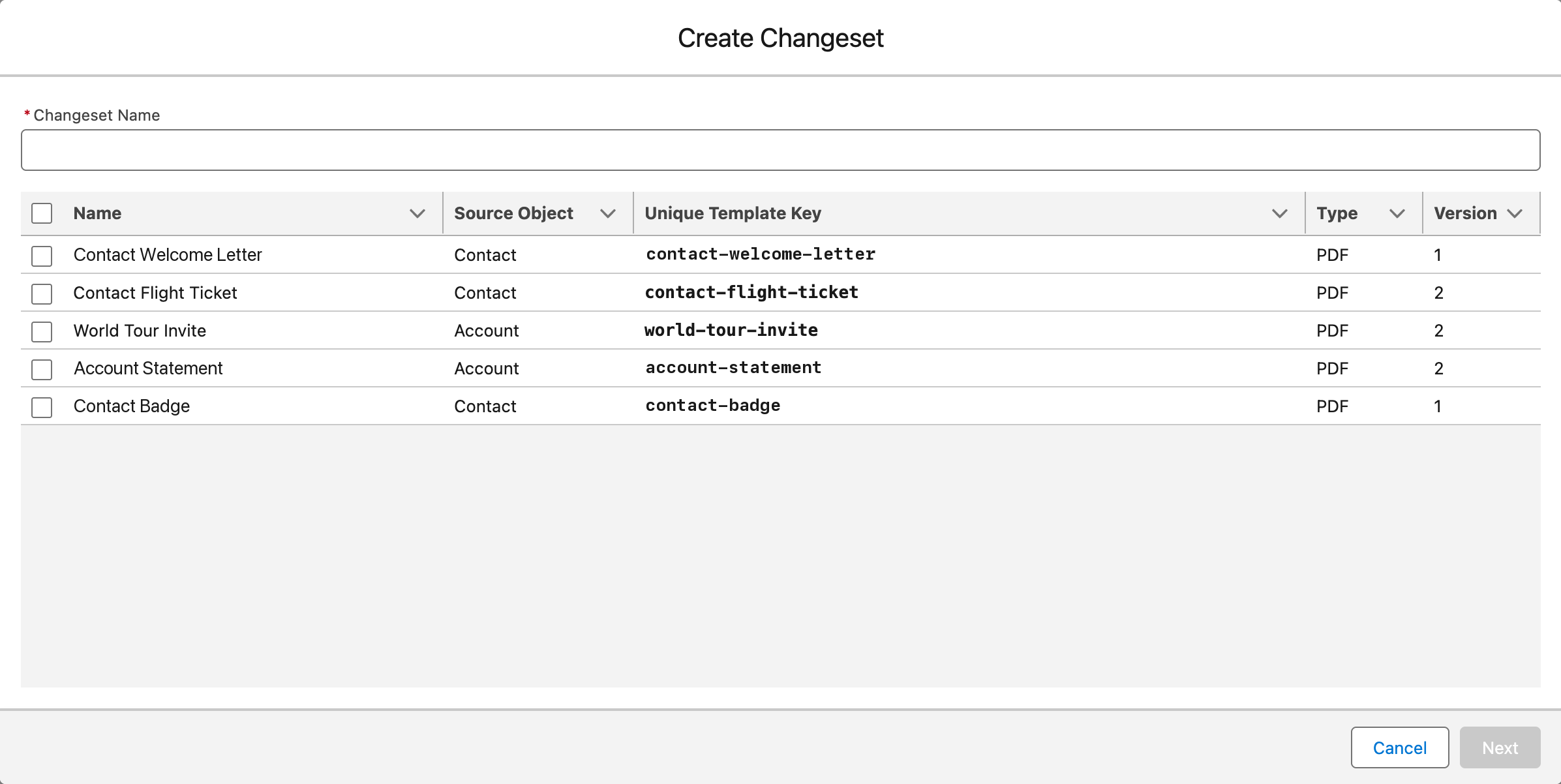
Task: Expand the Source Object column menu chevron
Action: [x=608, y=213]
